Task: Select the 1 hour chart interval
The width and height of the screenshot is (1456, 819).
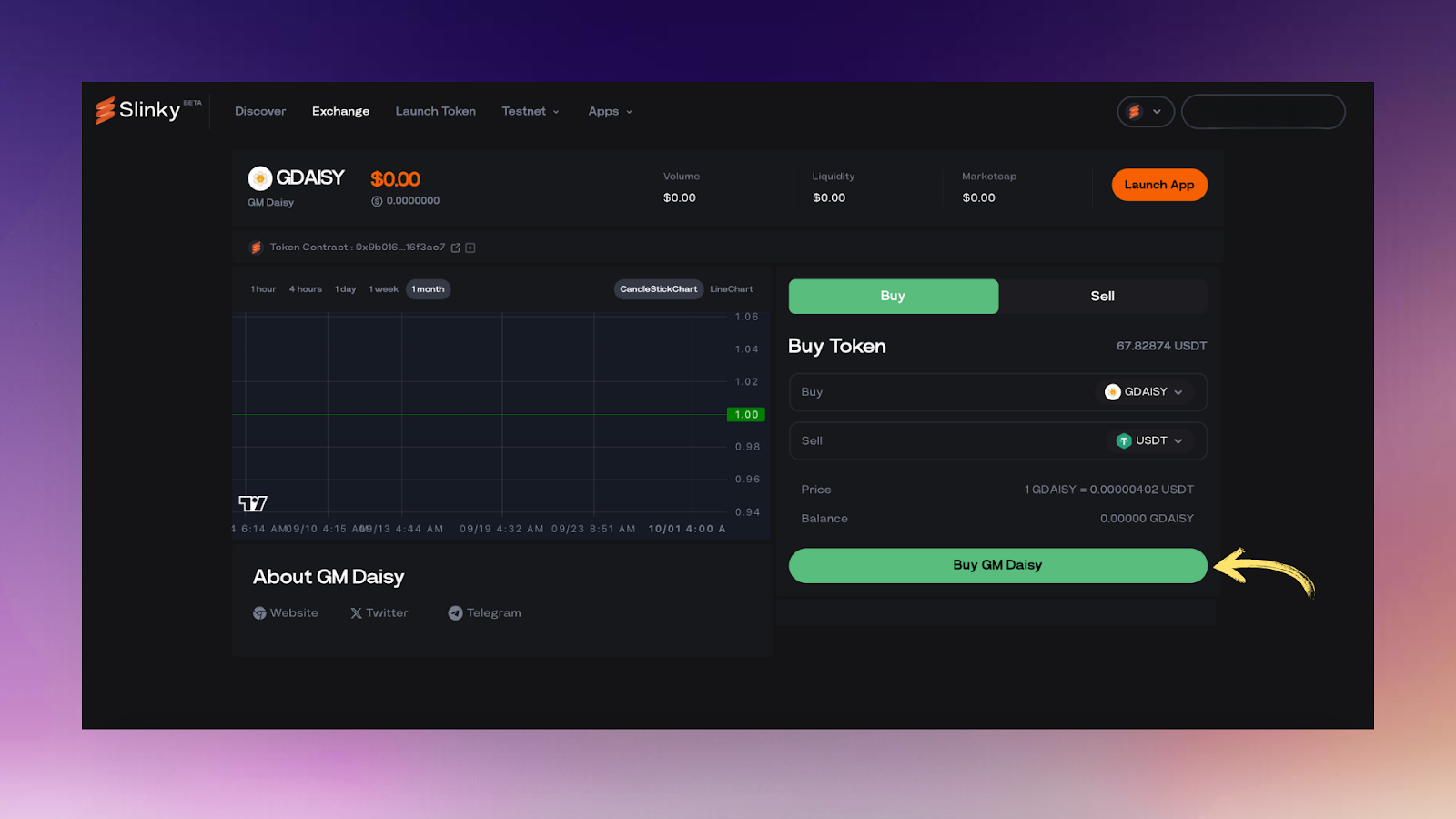Action: 263,289
